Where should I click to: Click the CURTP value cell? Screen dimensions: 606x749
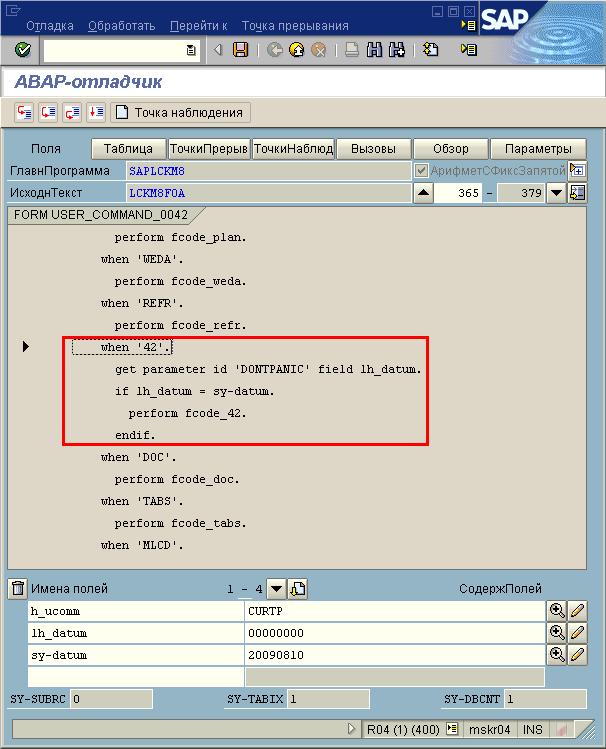coord(394,611)
